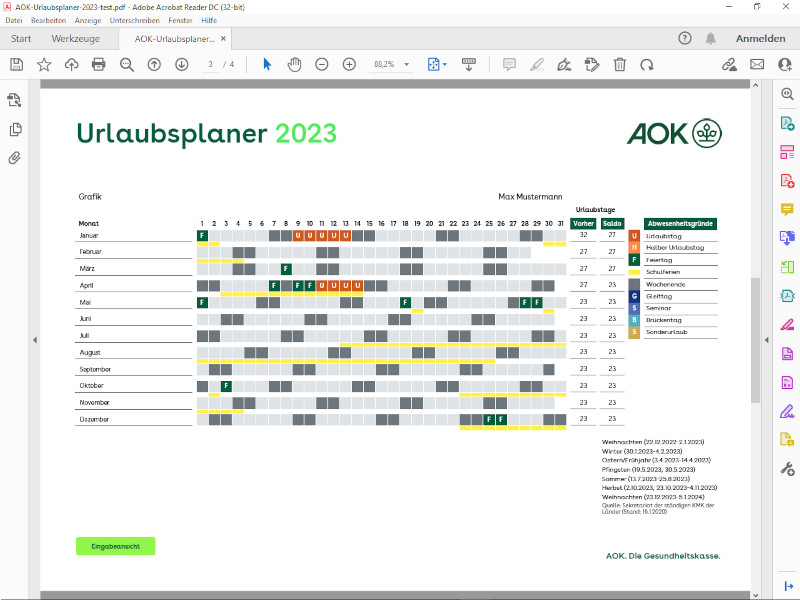The width and height of the screenshot is (800, 600).
Task: Click the blue Gleittag legend swatch
Action: 634,296
